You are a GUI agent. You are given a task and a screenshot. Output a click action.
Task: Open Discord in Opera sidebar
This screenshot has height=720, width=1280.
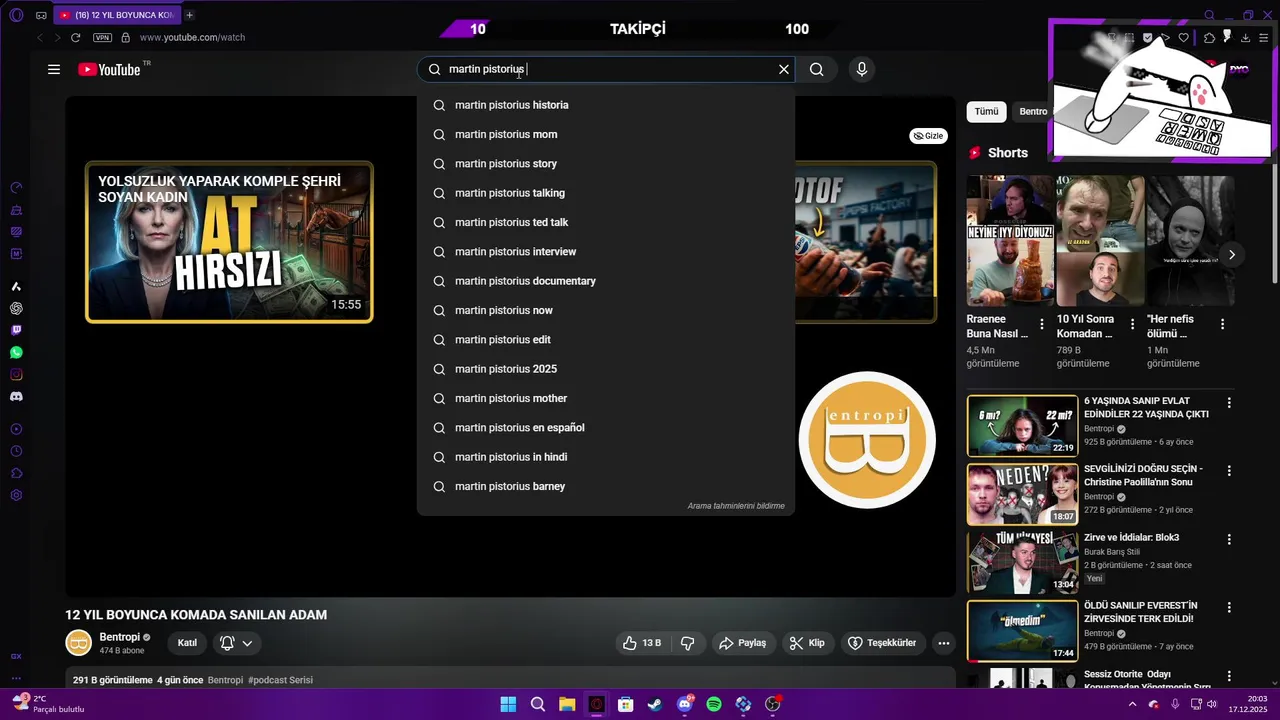[16, 397]
